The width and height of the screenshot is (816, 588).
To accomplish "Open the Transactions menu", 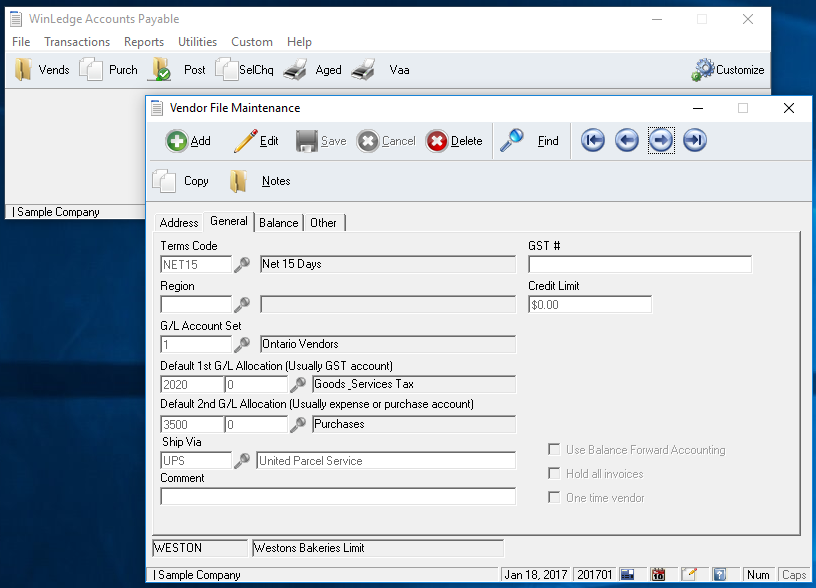I will pos(77,42).
